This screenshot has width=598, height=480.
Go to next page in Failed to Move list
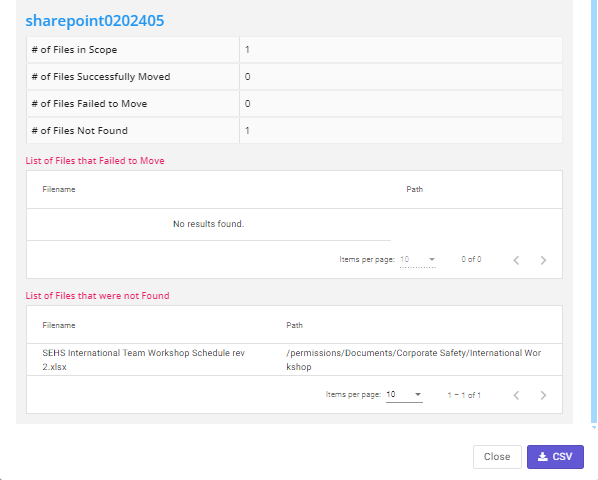coord(543,260)
